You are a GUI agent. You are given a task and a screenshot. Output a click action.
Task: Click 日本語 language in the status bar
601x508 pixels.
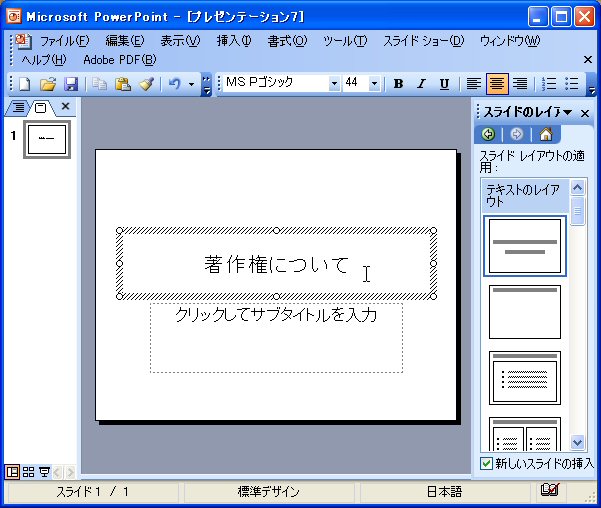pyautogui.click(x=444, y=492)
